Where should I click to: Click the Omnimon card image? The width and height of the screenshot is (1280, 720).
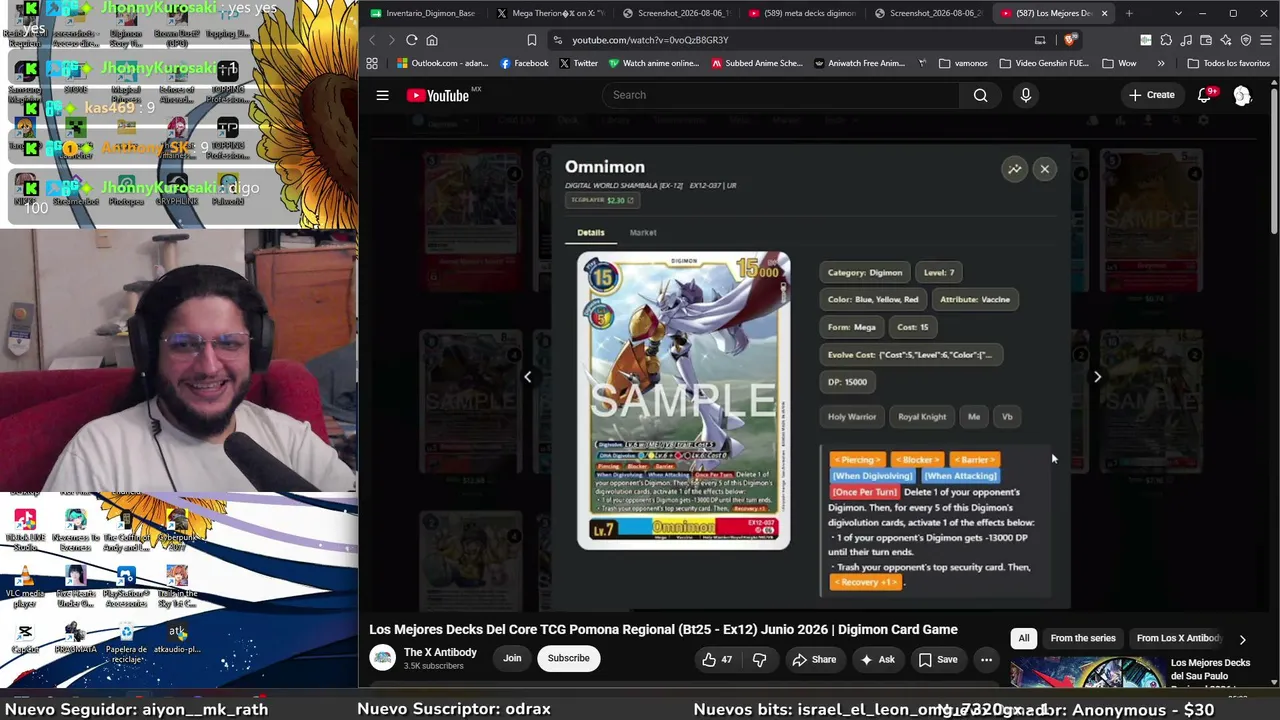click(683, 400)
